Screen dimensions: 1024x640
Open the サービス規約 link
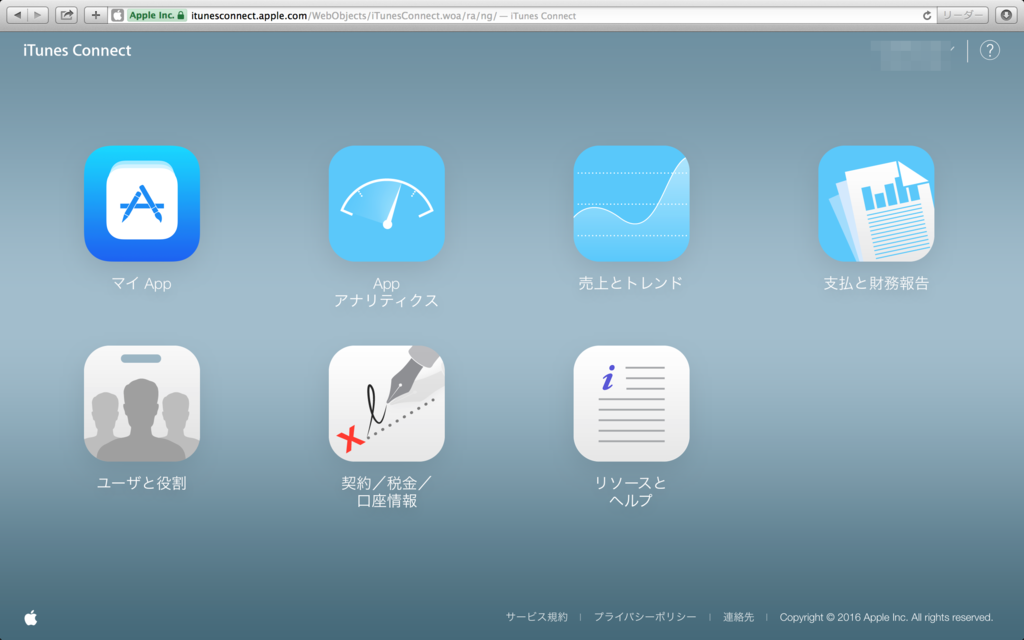(537, 617)
